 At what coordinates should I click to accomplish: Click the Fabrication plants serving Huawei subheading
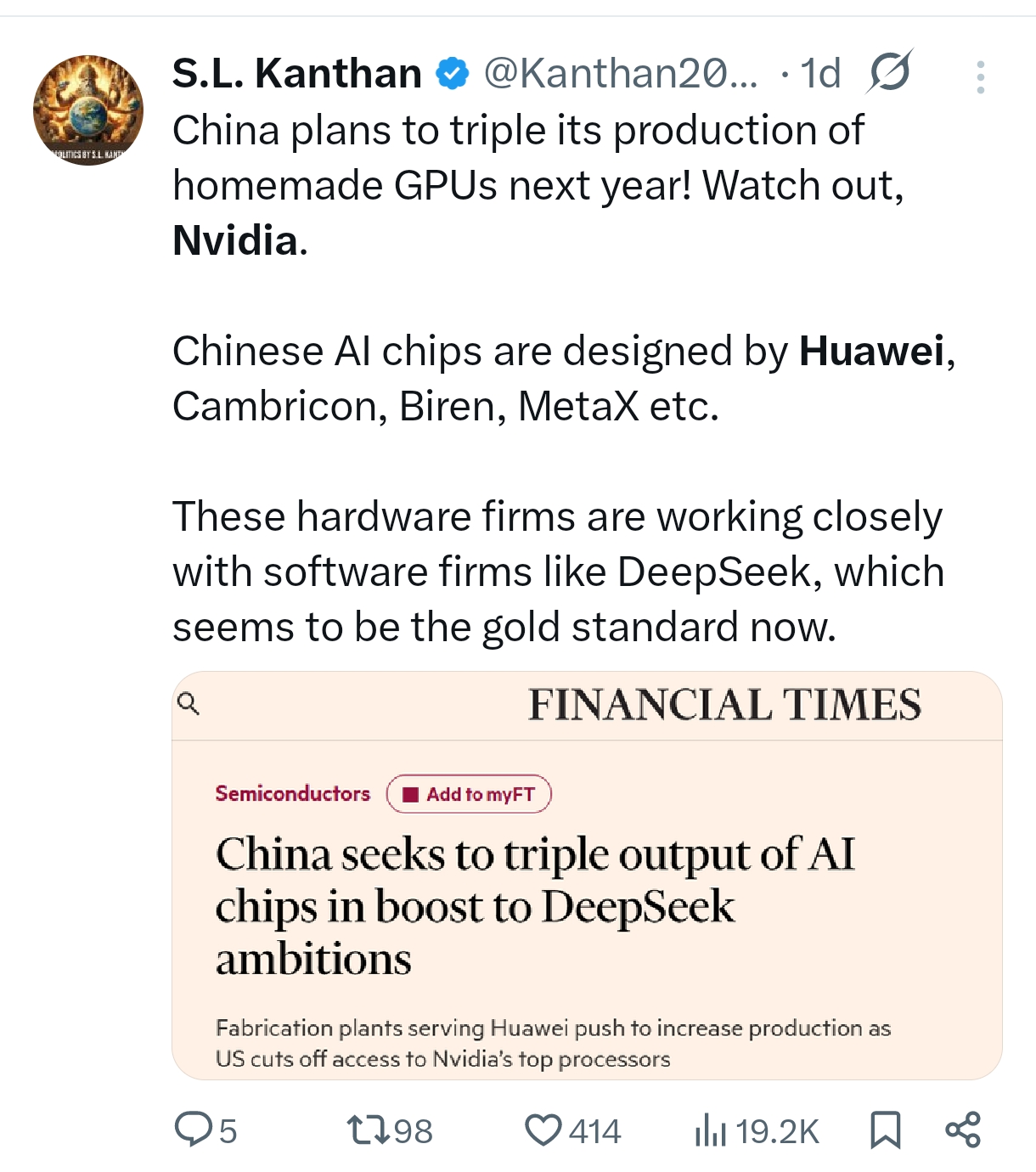[x=553, y=1043]
